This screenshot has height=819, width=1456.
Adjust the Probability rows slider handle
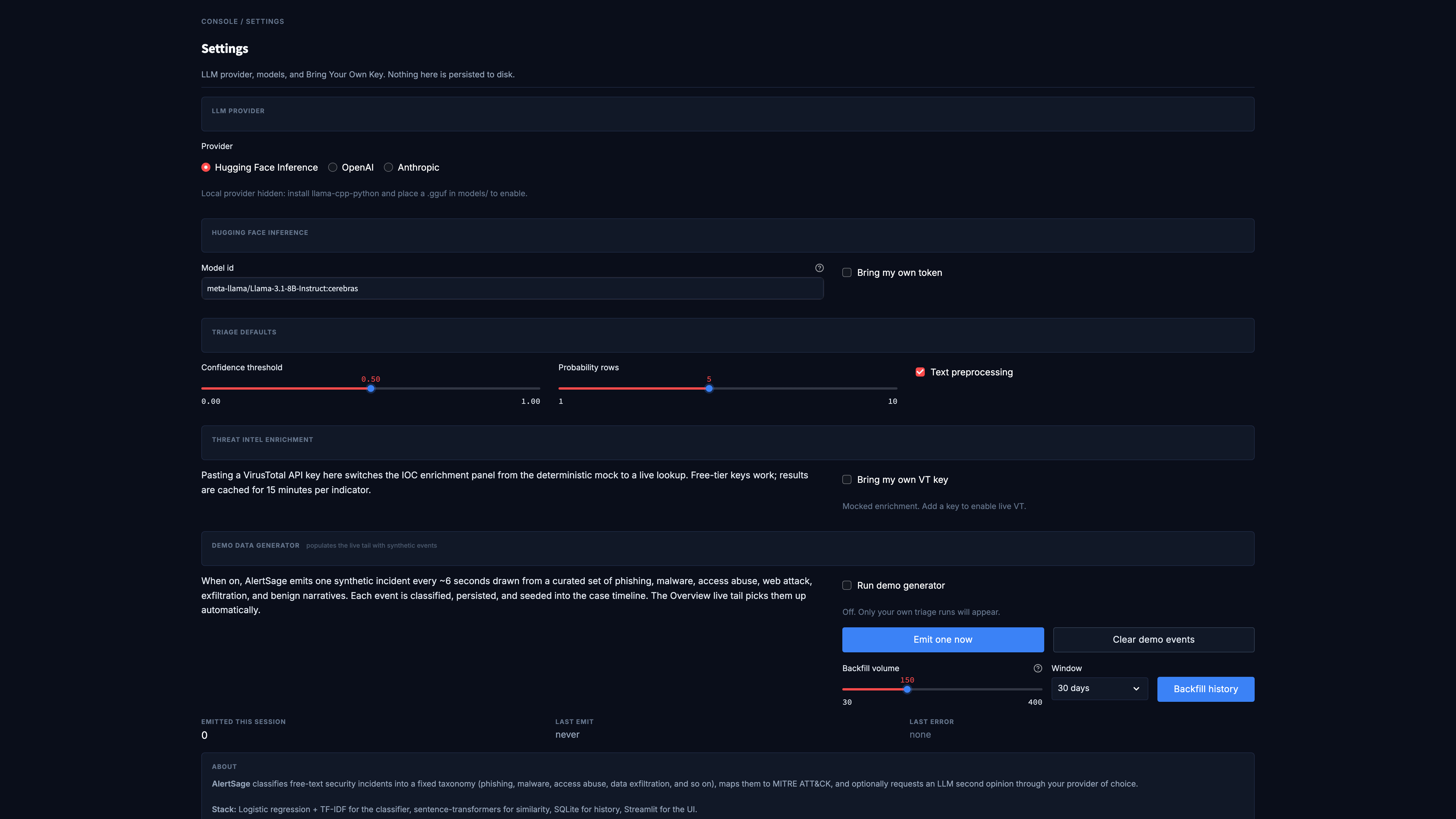pyautogui.click(x=709, y=388)
